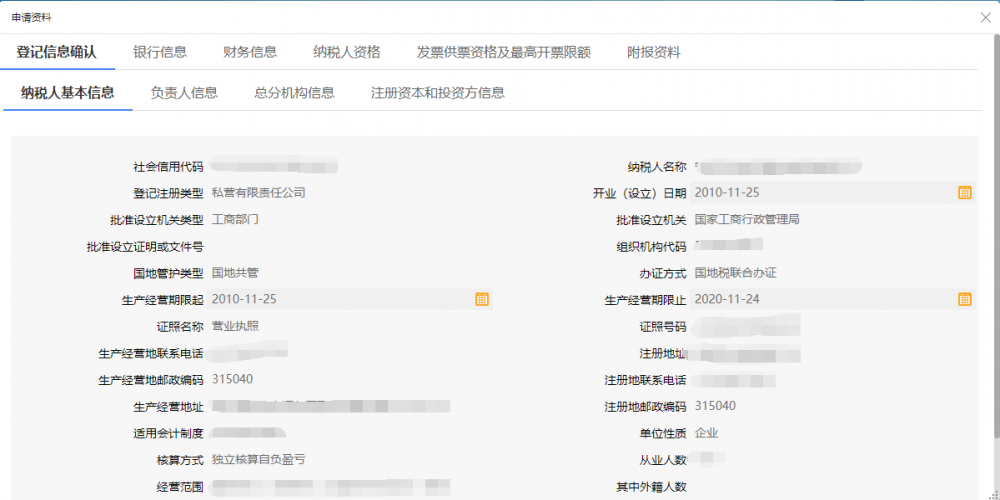View 注册资本和投资方信息 sub-tab

pos(437,93)
